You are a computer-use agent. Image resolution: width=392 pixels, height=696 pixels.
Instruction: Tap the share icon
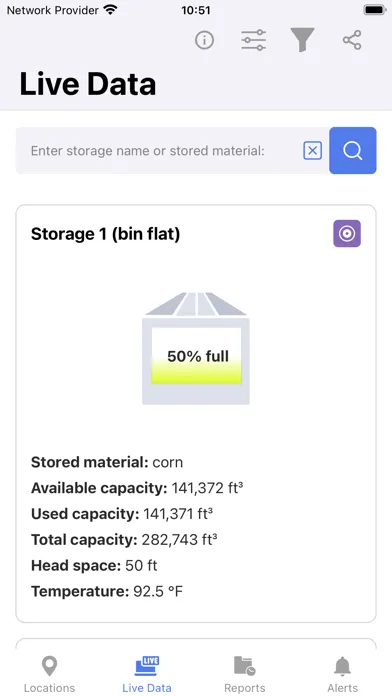[x=352, y=40]
